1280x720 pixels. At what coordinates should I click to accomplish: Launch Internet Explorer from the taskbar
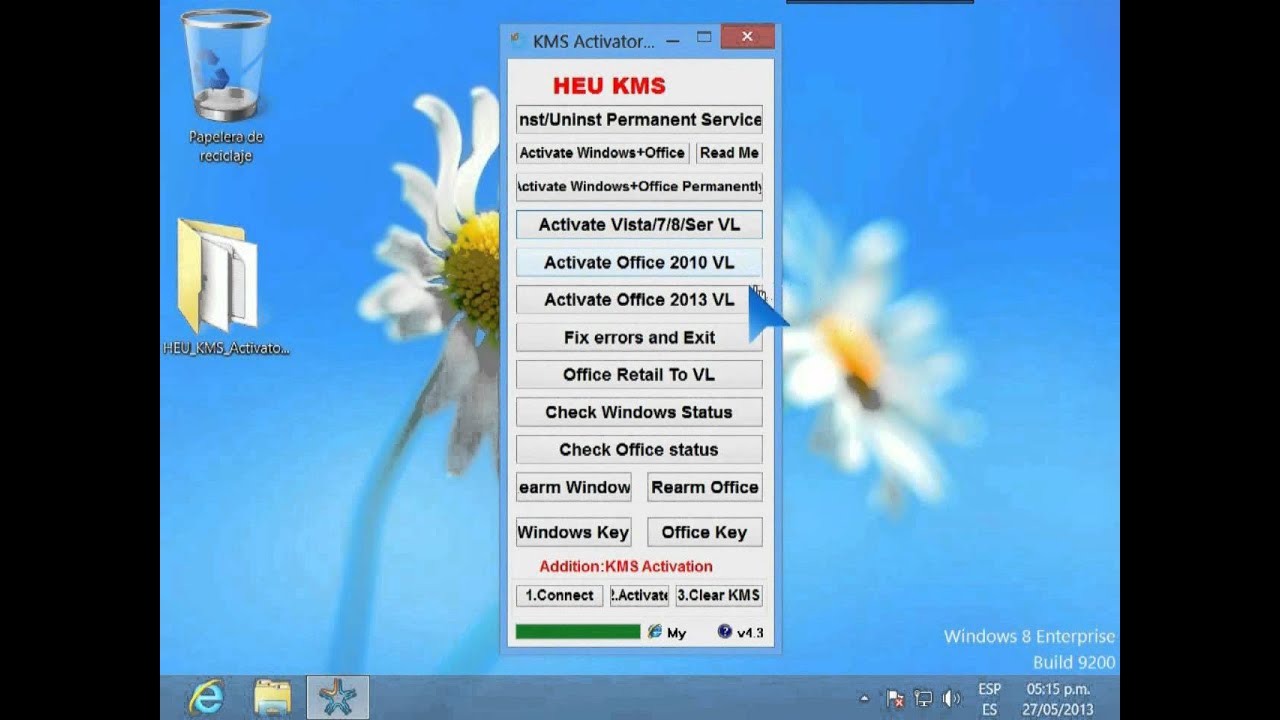tap(207, 697)
